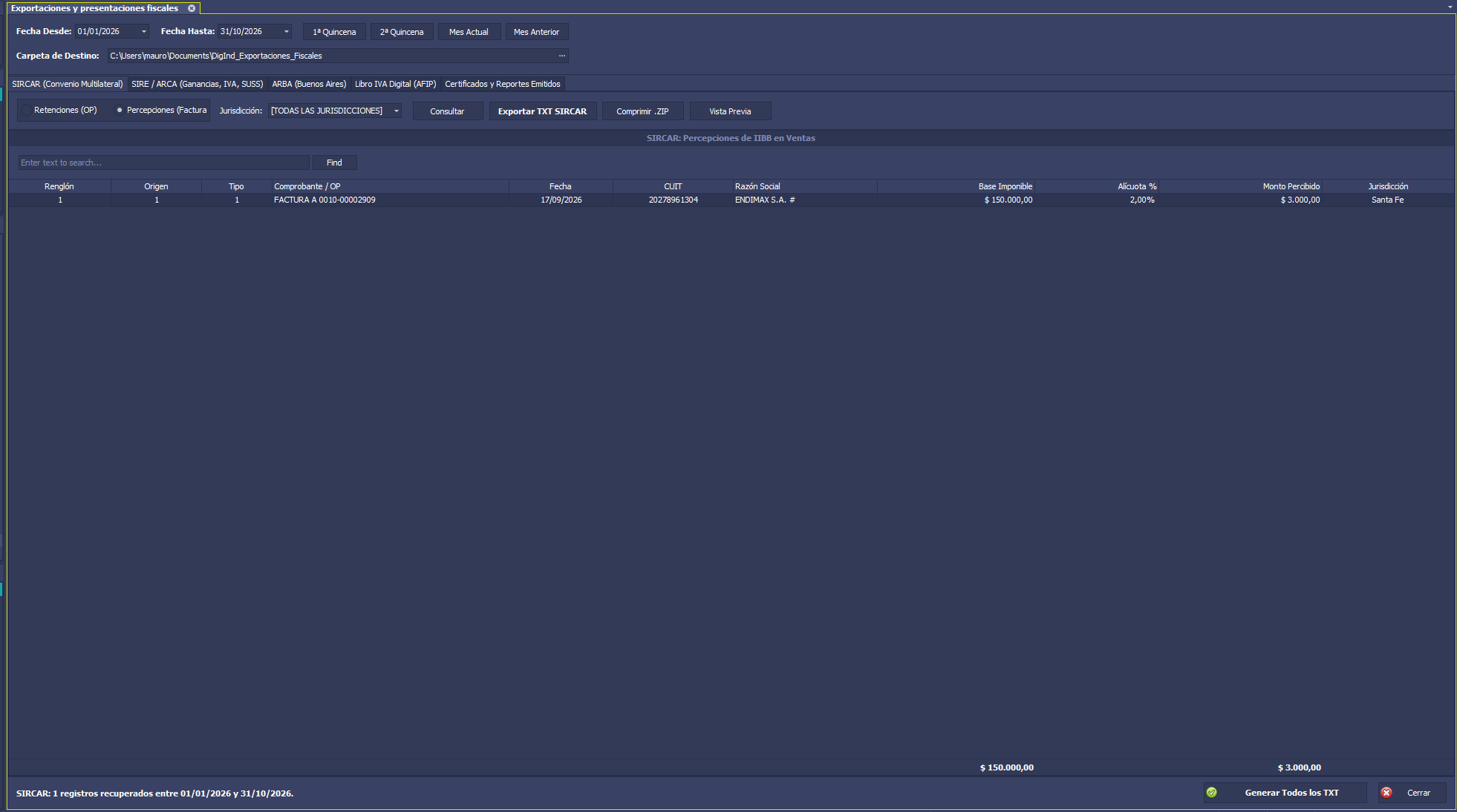Click CUIT cell 20278961304

(x=674, y=200)
